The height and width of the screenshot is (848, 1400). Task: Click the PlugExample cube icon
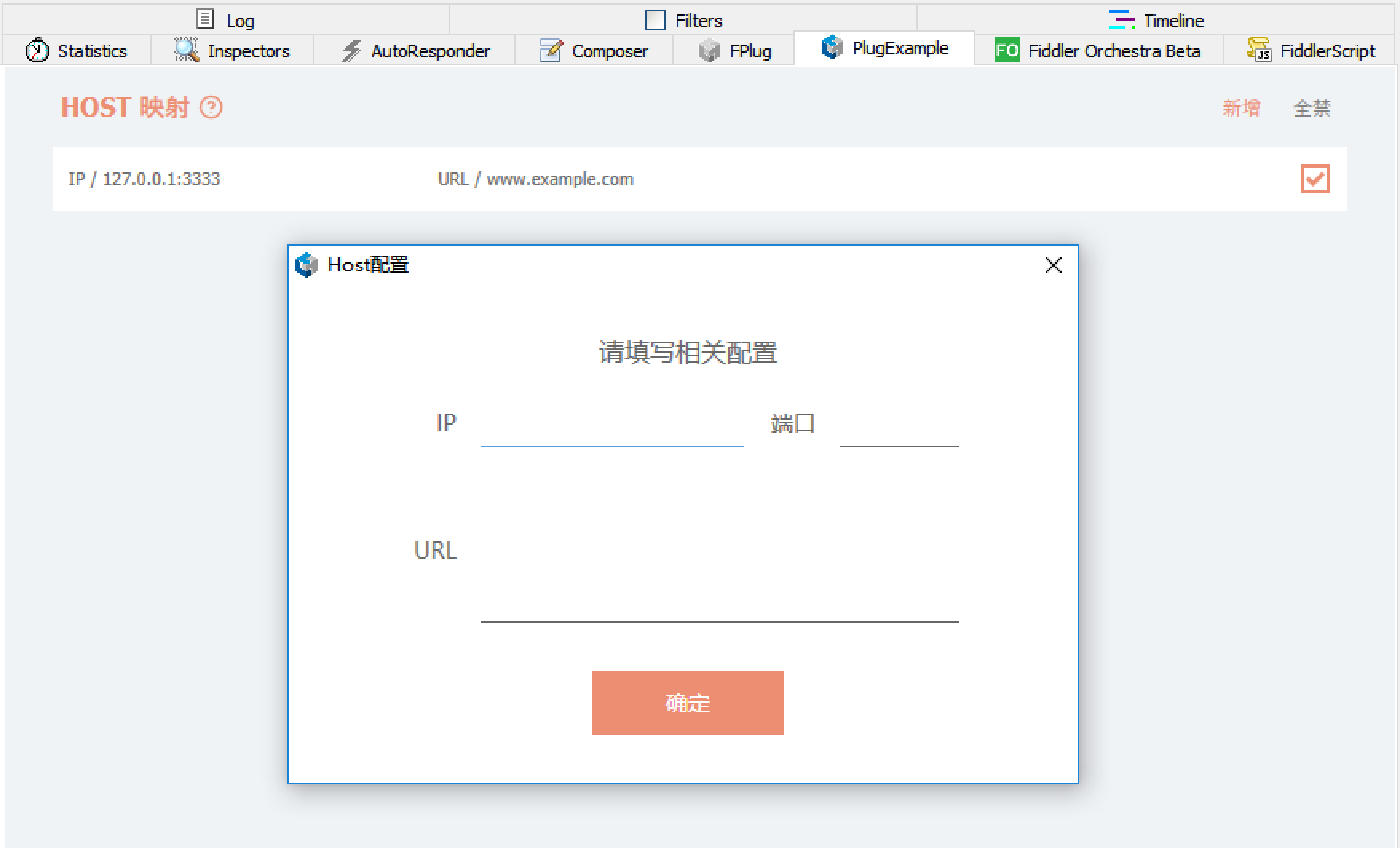tap(832, 47)
